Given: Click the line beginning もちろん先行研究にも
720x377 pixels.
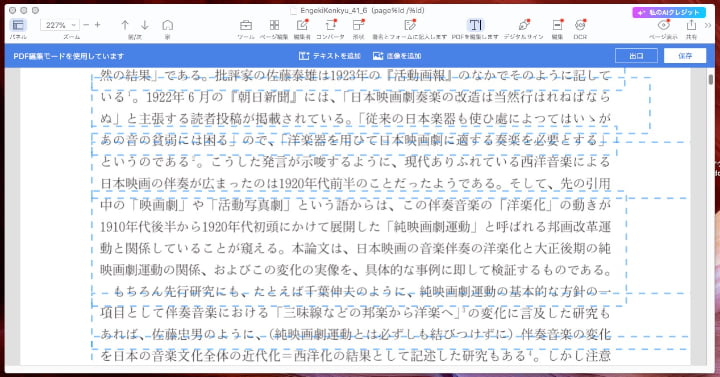Looking at the screenshot, I should pos(362,291).
